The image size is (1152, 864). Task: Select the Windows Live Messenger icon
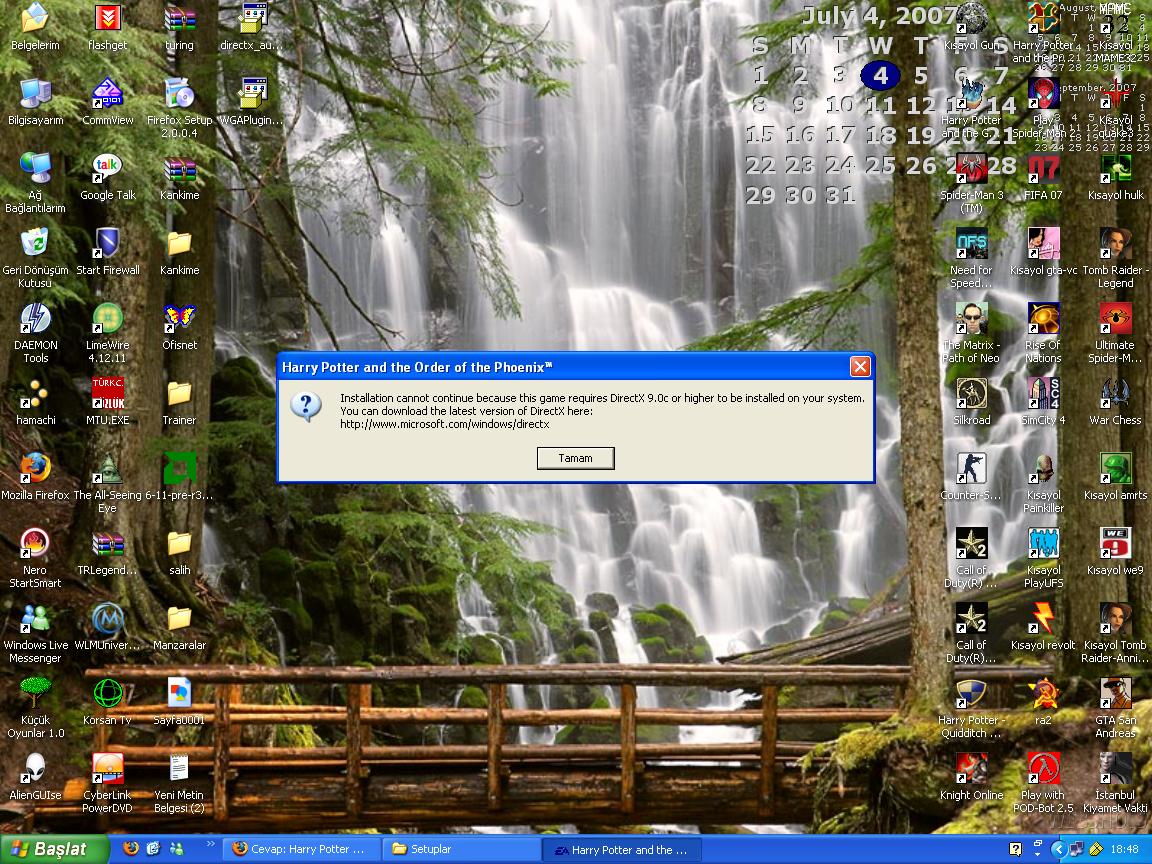click(x=35, y=633)
